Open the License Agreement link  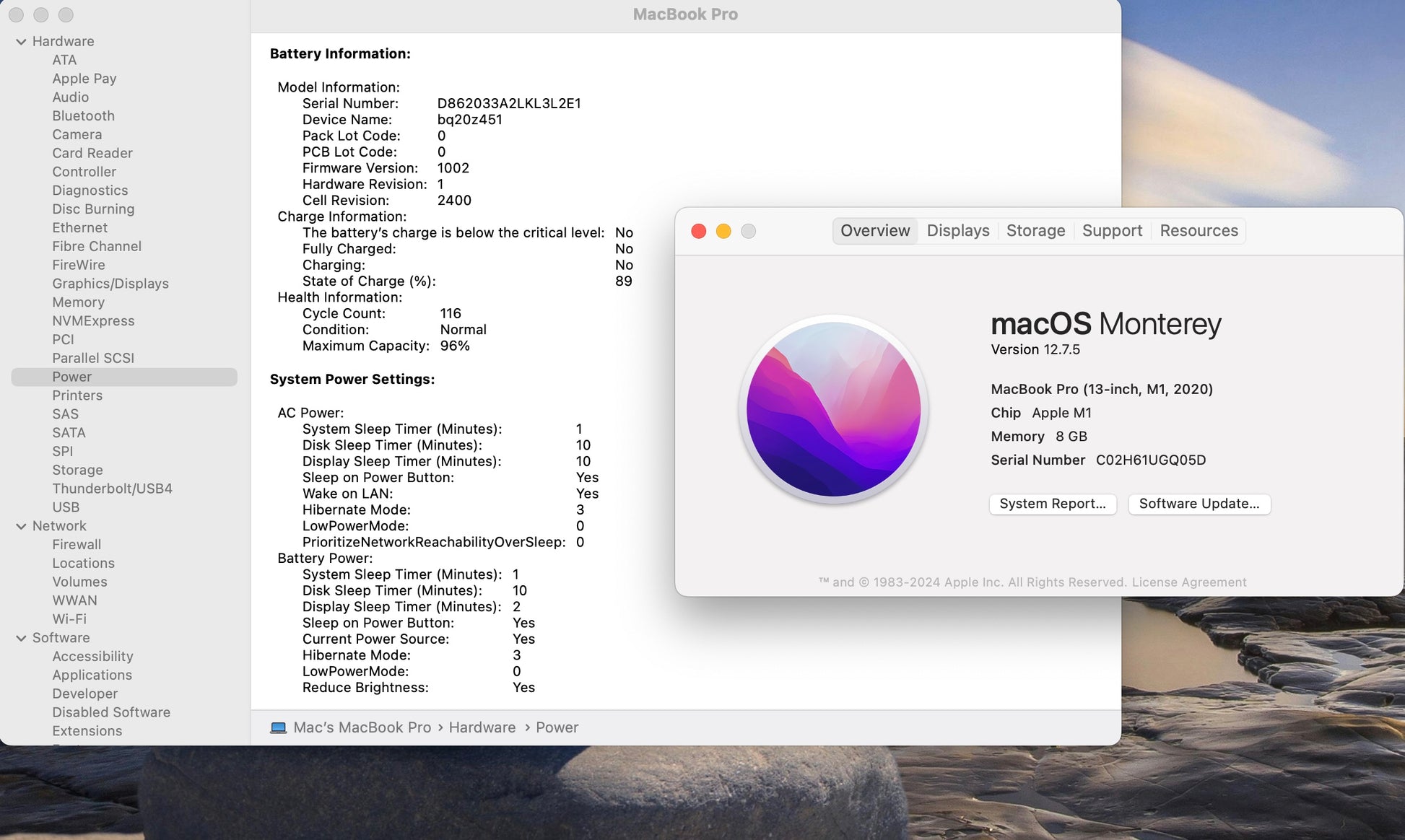click(1188, 582)
